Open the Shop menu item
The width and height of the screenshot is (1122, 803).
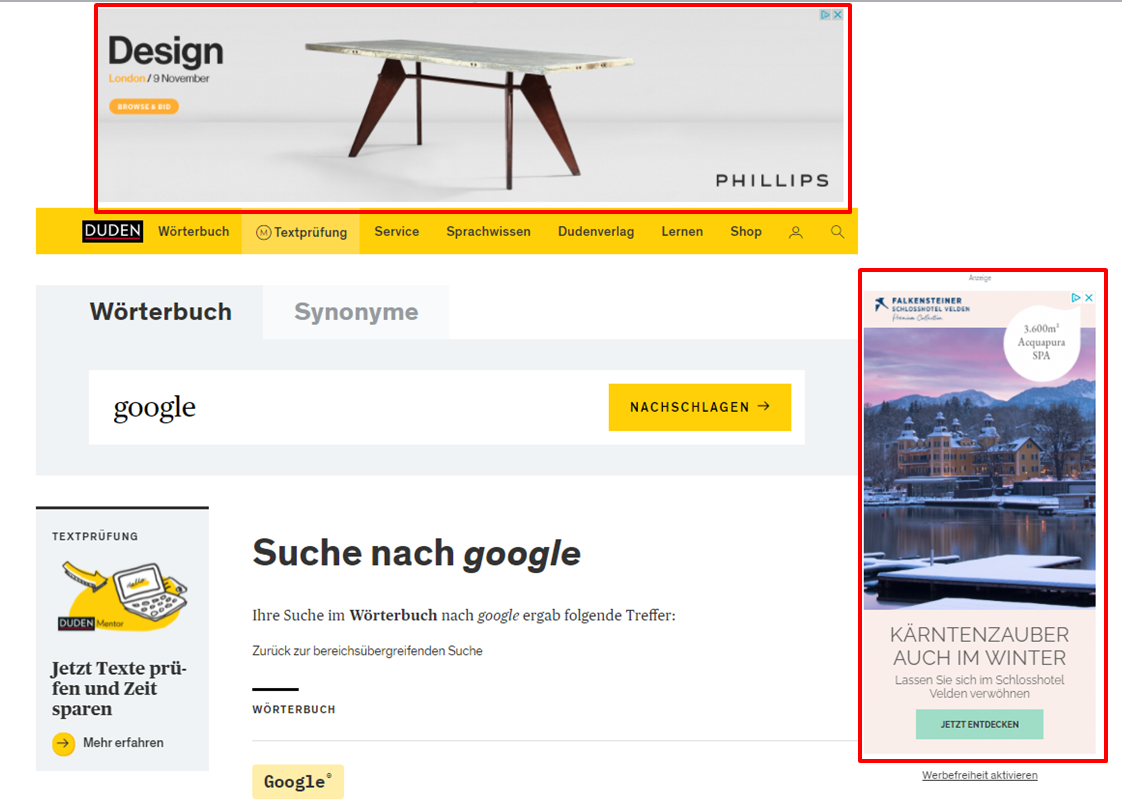(745, 231)
